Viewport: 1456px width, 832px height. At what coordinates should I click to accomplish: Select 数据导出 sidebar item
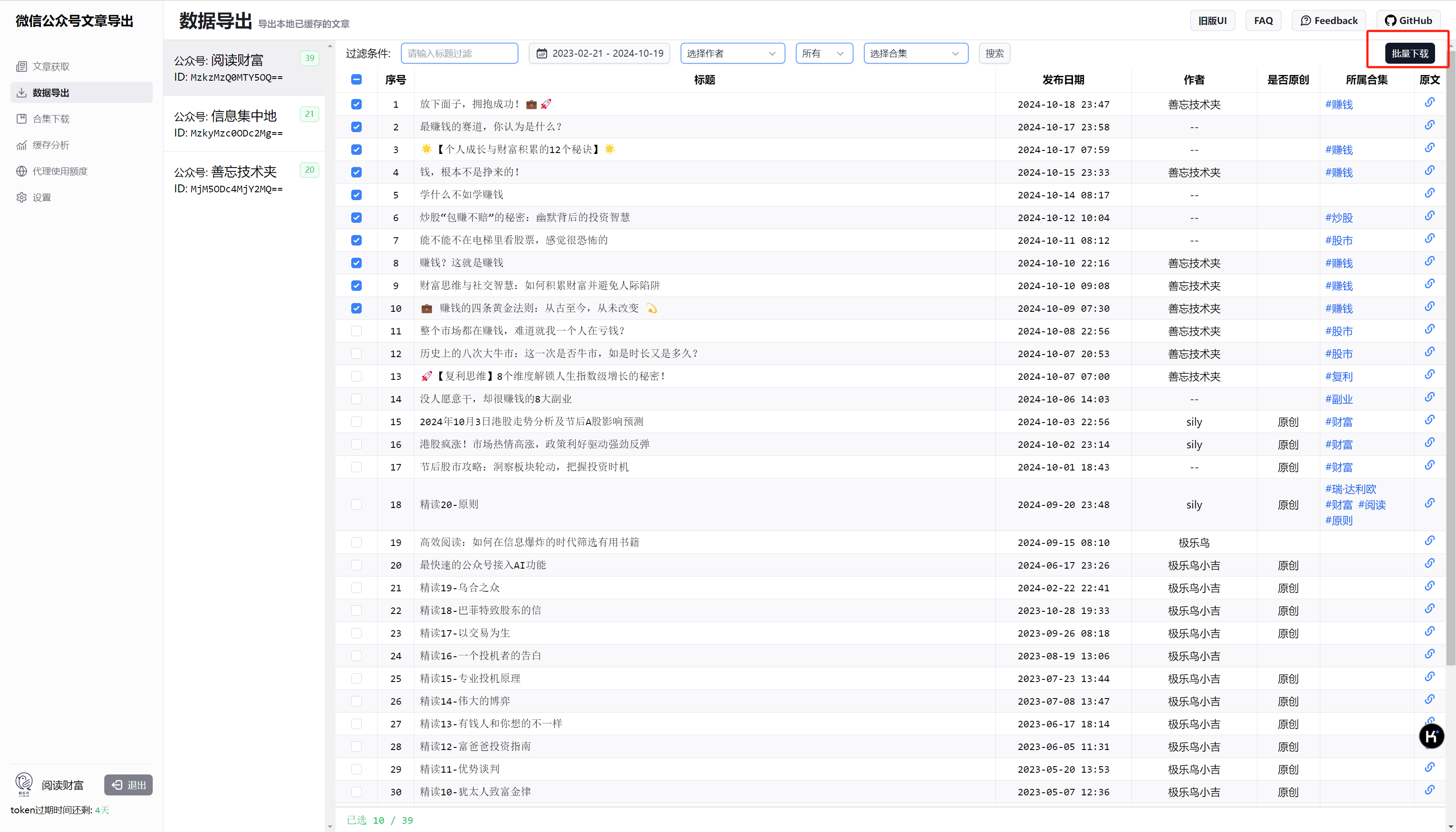[x=81, y=92]
